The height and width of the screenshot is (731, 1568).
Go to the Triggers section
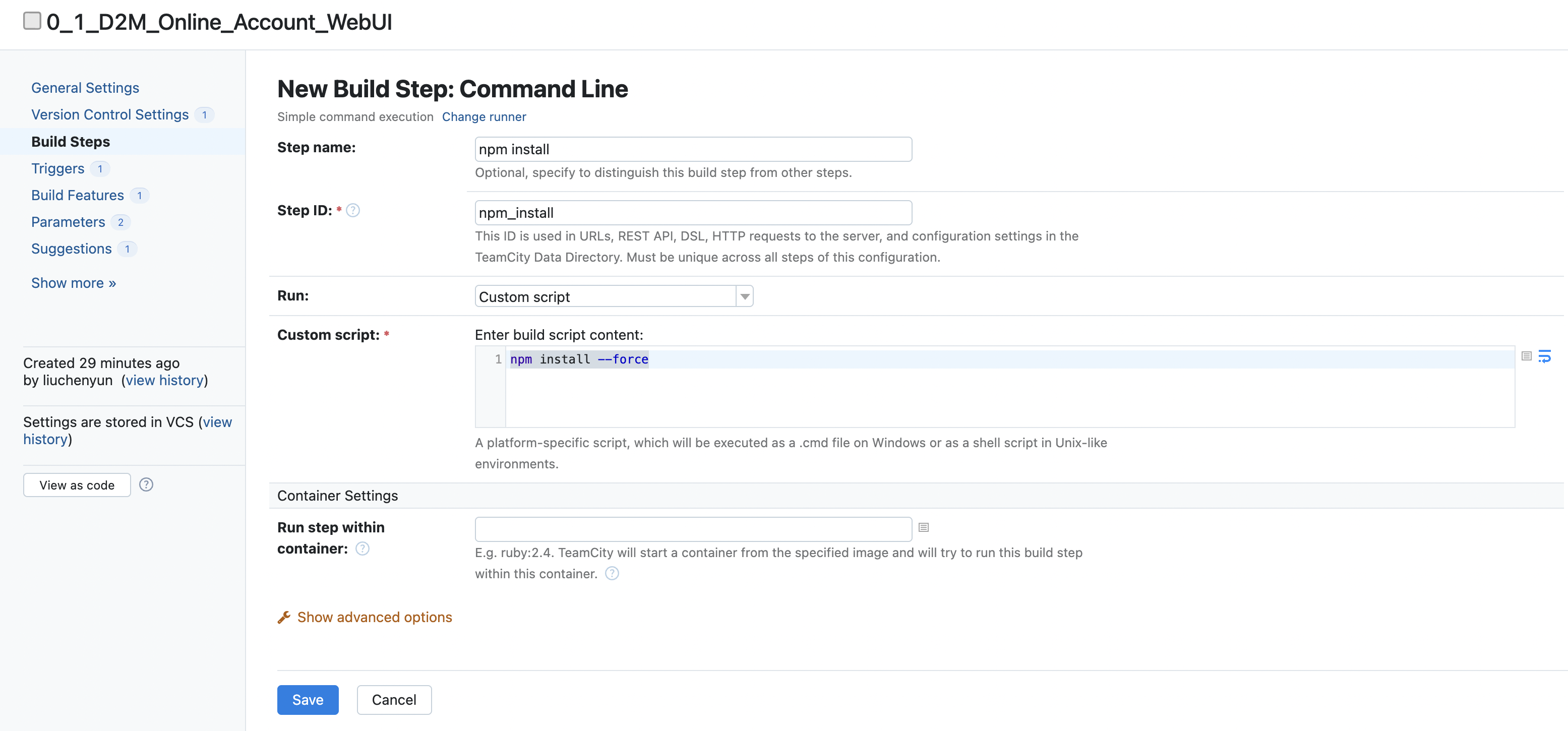[58, 168]
